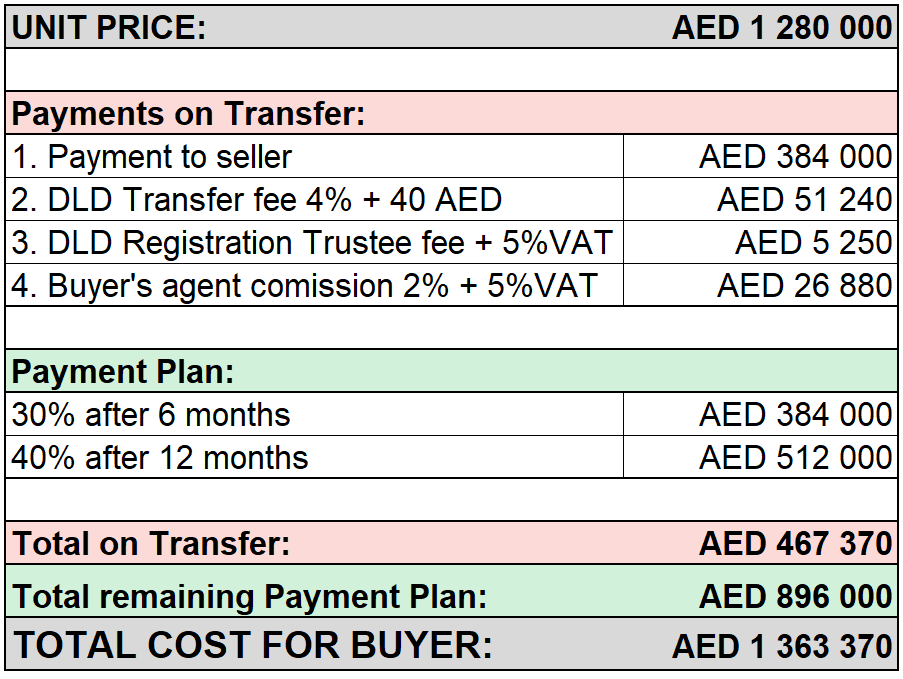Select the 30% after 6 months cell
The width and height of the screenshot is (903, 679).
(x=314, y=414)
